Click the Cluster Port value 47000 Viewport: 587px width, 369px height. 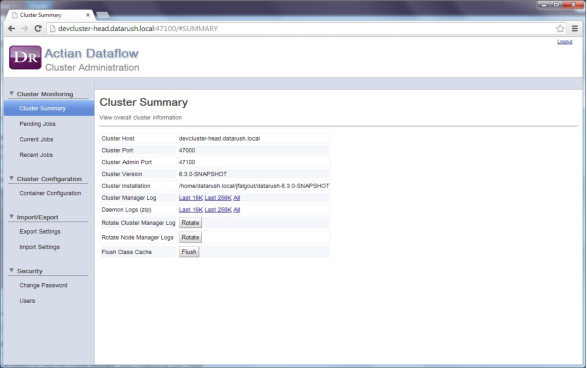click(x=187, y=150)
